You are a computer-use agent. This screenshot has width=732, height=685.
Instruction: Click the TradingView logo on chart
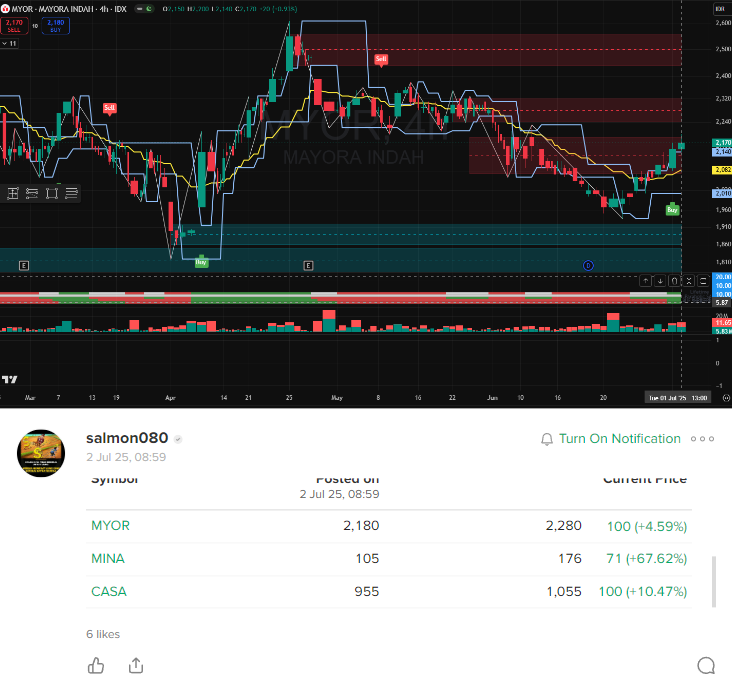click(x=10, y=379)
